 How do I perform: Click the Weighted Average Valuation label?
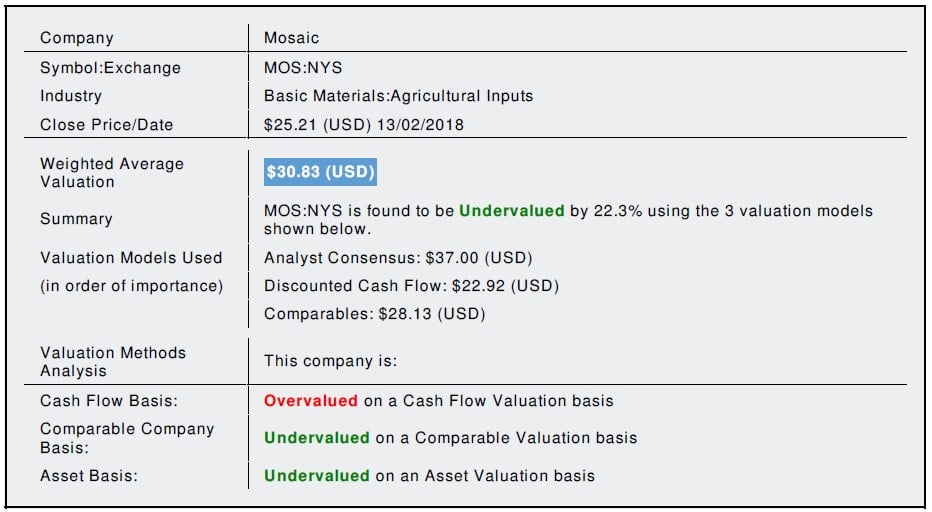coord(111,172)
